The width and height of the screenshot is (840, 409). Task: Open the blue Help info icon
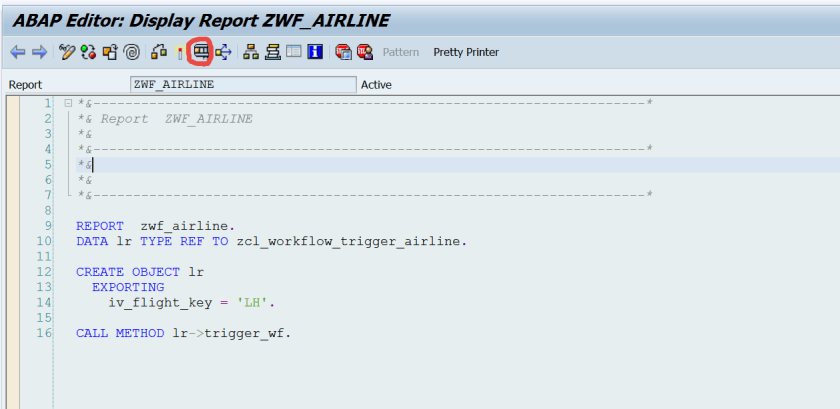point(315,52)
